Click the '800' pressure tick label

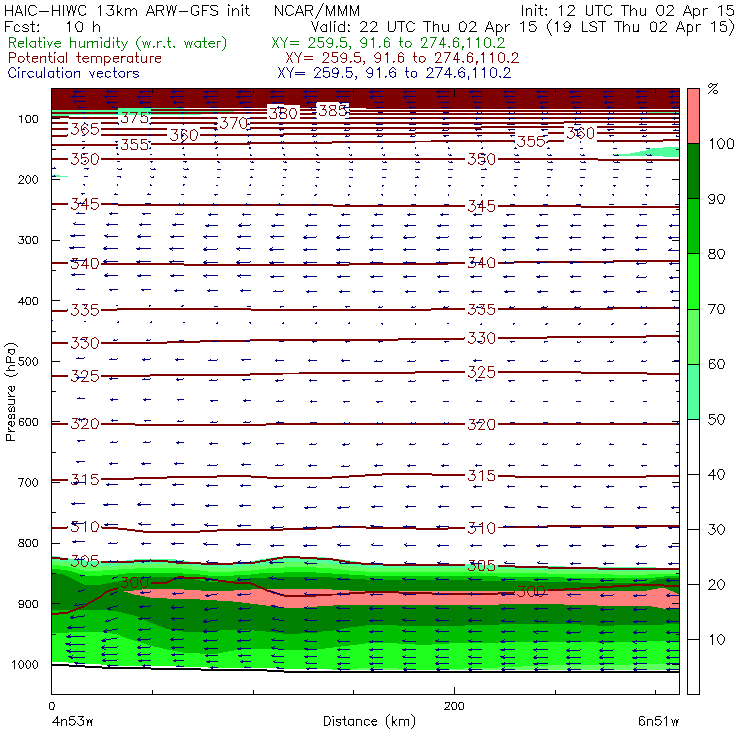[28, 543]
